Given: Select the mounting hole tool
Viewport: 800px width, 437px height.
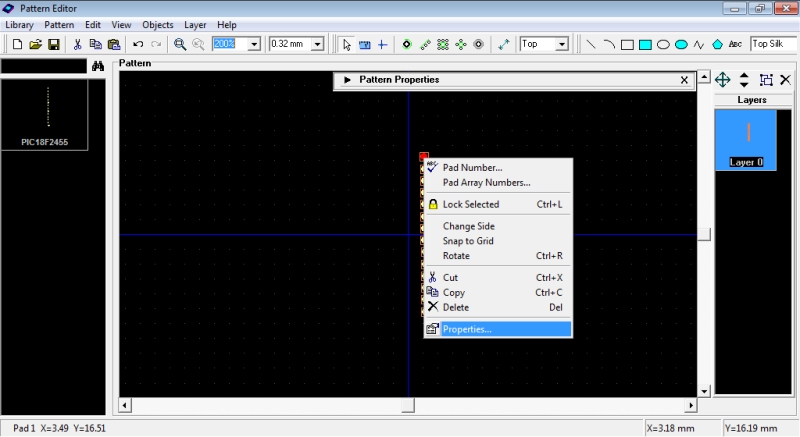Looking at the screenshot, I should click(479, 44).
